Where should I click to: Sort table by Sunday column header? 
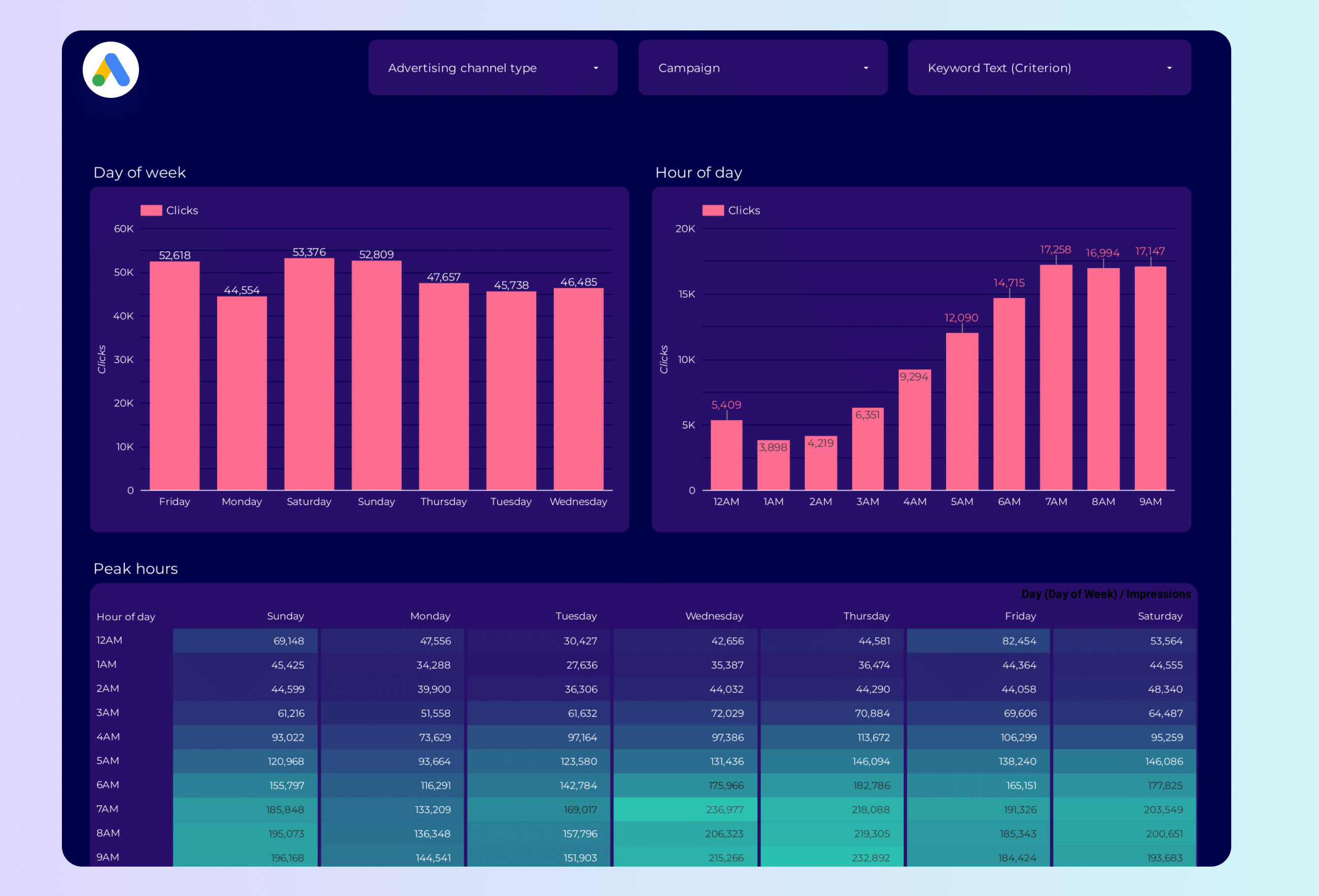(285, 616)
